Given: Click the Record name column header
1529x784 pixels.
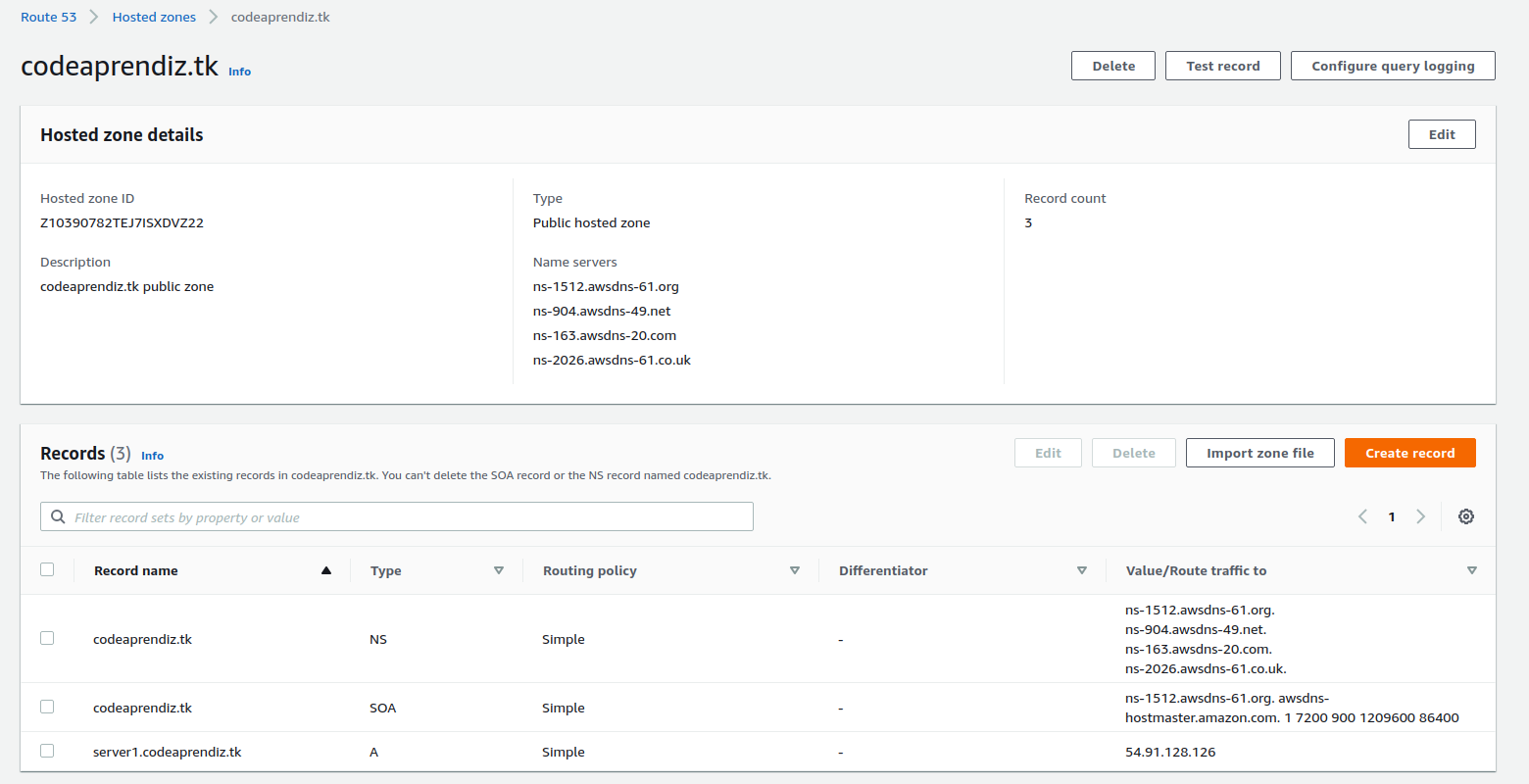Looking at the screenshot, I should point(136,570).
